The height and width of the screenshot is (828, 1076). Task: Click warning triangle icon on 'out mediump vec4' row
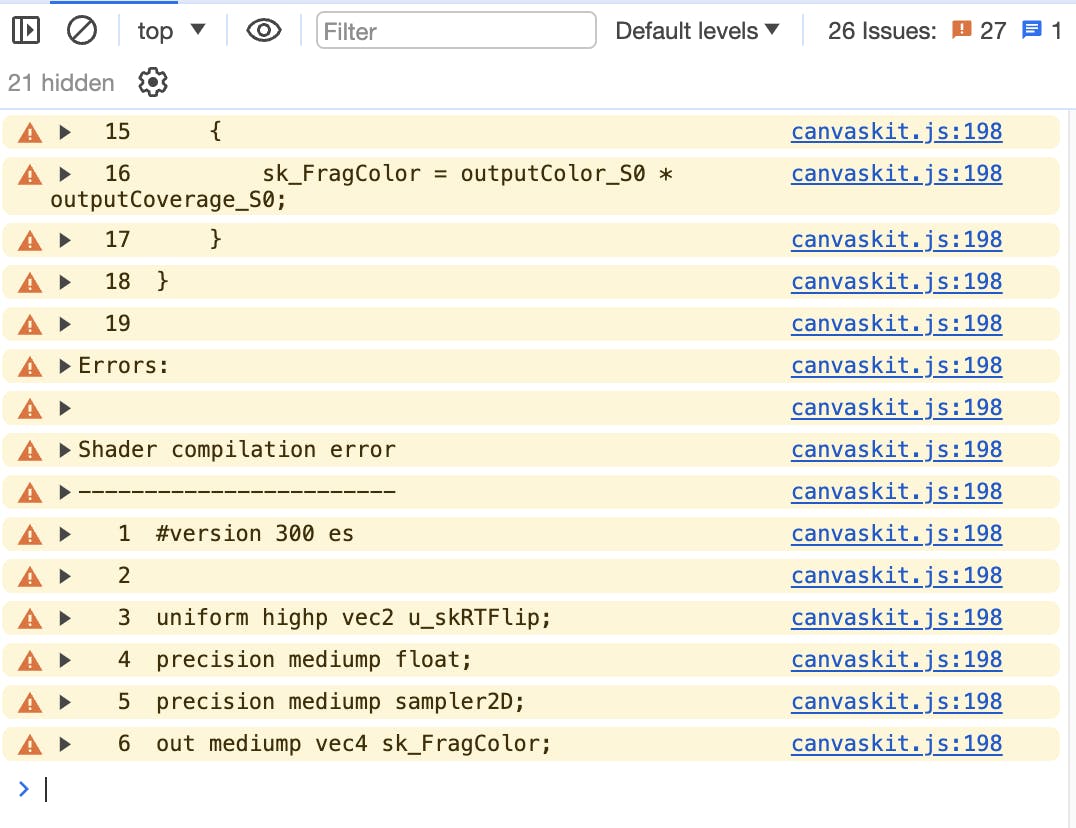[30, 744]
